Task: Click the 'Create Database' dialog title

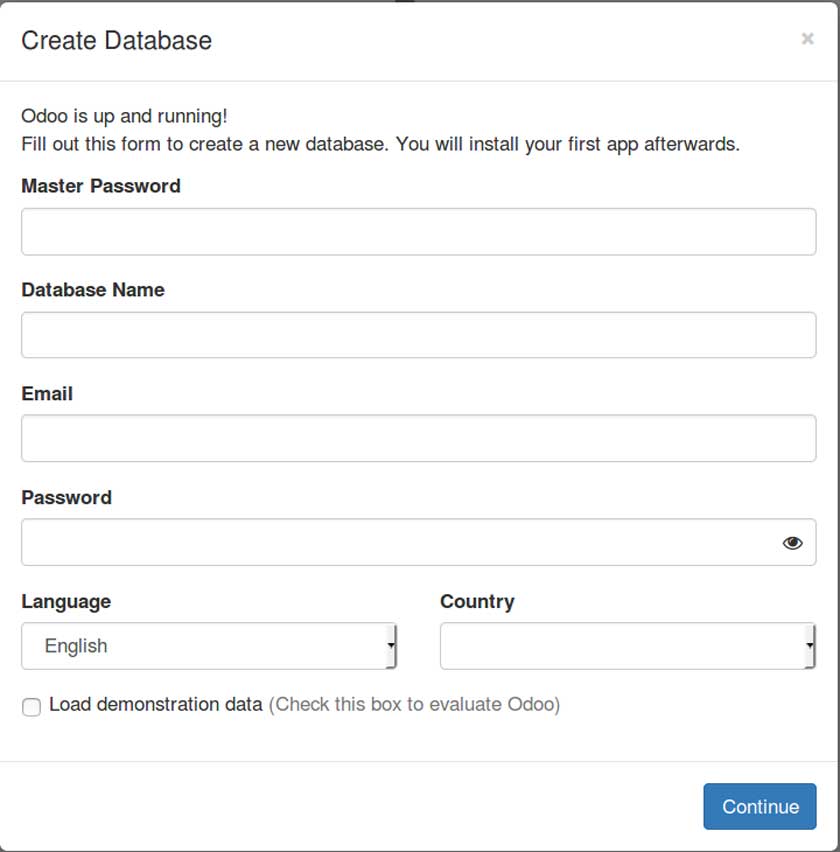Action: [x=116, y=41]
